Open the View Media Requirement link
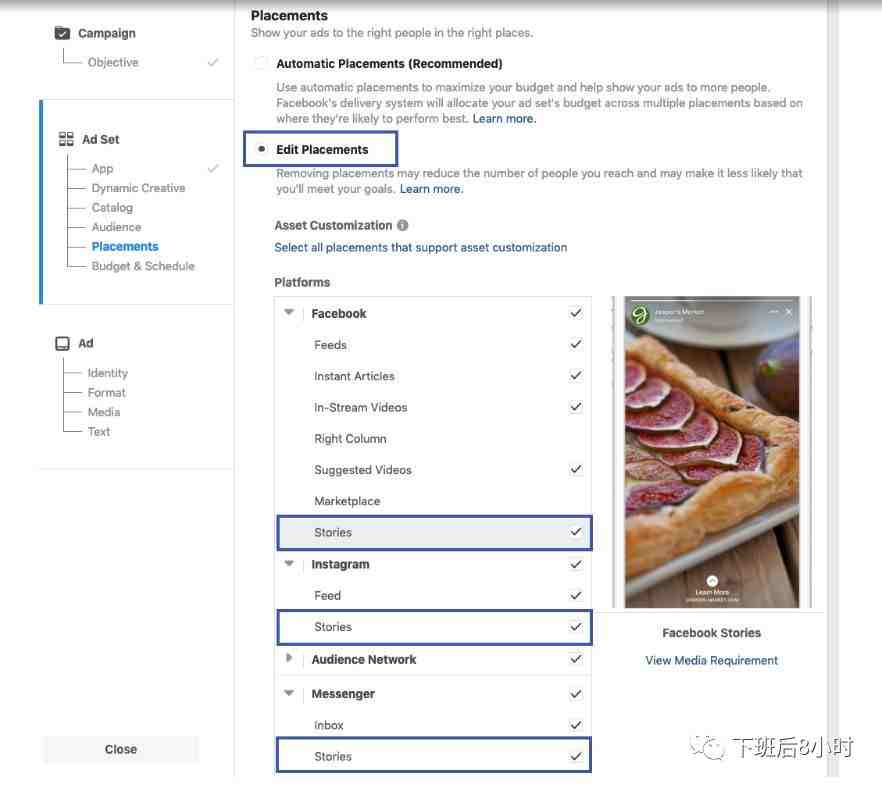882x786 pixels. pyautogui.click(x=711, y=660)
